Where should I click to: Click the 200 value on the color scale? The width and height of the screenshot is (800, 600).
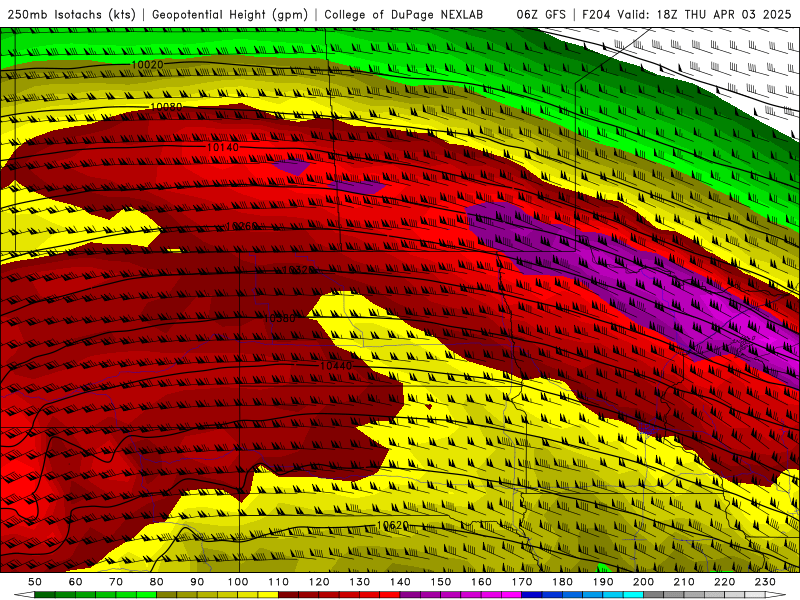pyautogui.click(x=643, y=582)
